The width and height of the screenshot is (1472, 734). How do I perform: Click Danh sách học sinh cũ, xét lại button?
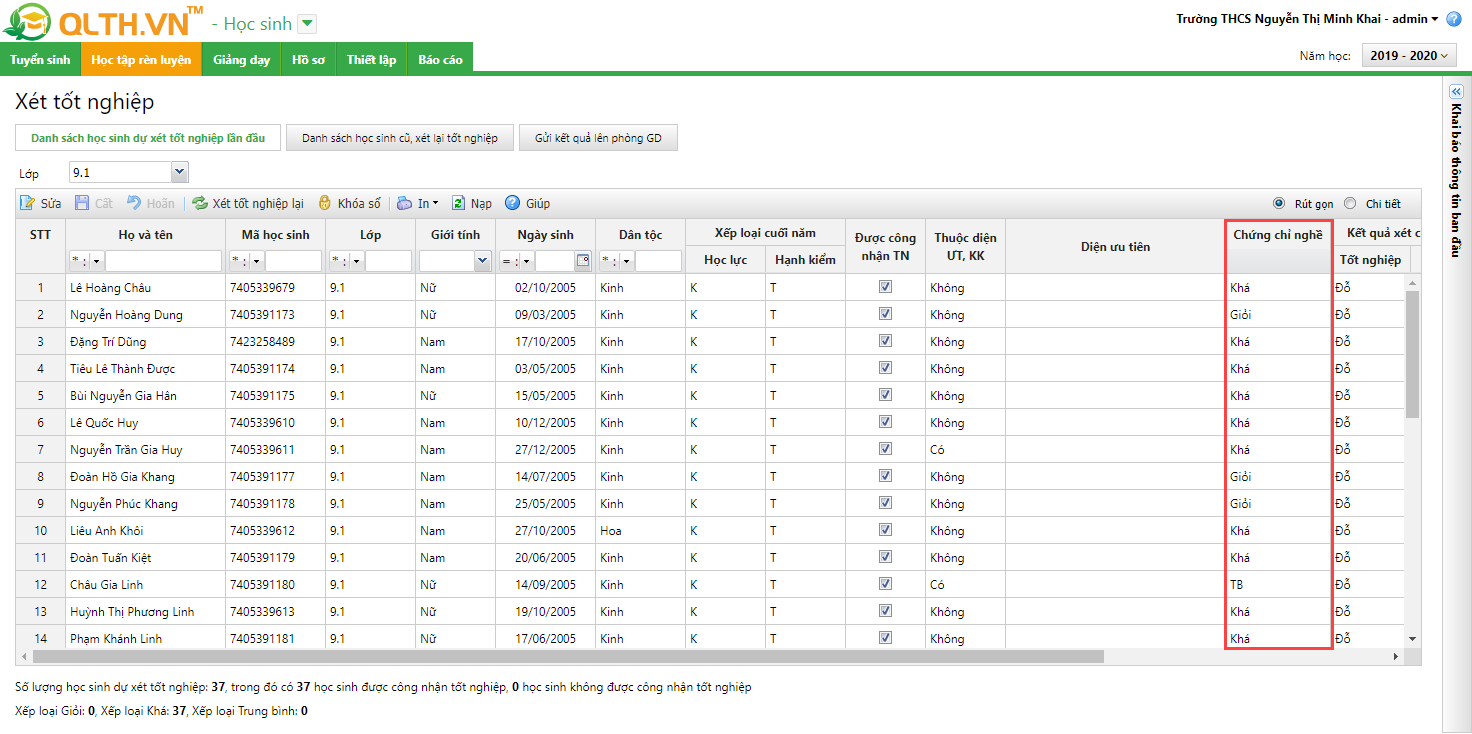pyautogui.click(x=399, y=138)
